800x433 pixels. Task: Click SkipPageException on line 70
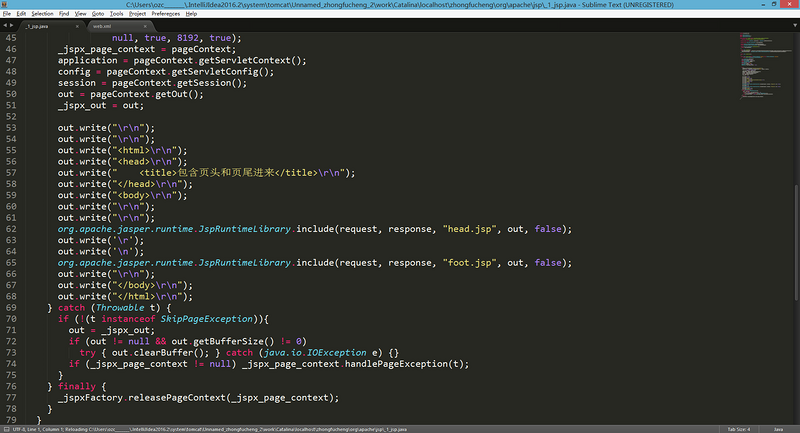[207, 319]
